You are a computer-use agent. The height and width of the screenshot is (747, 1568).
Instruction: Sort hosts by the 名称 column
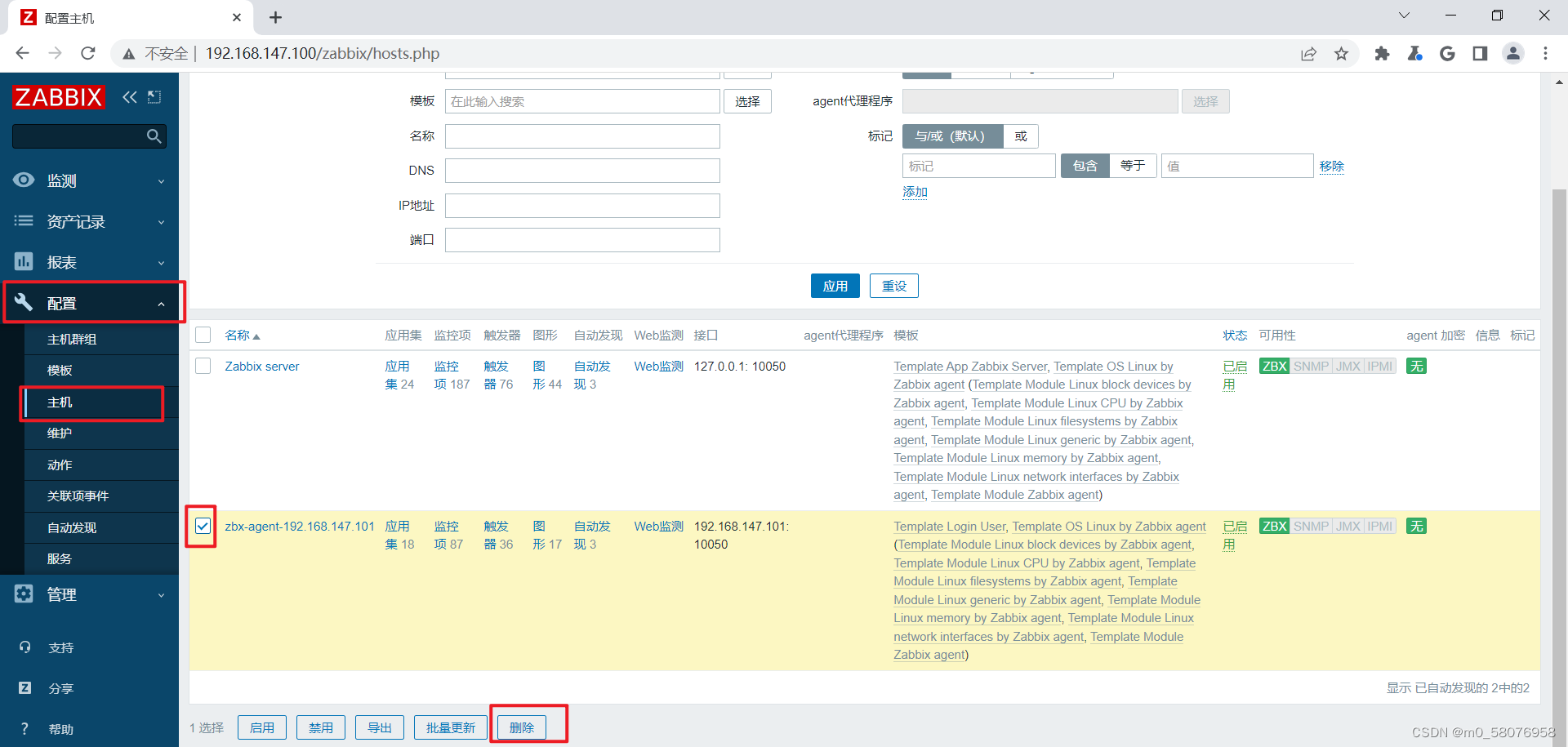[x=243, y=336]
